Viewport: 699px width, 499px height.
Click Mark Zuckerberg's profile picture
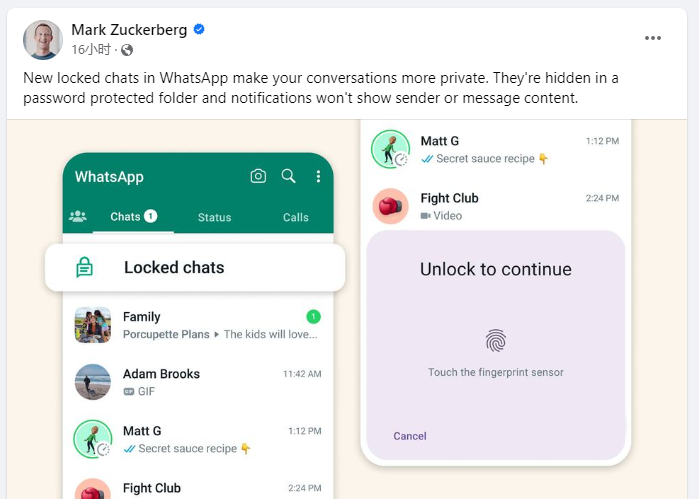click(x=43, y=40)
